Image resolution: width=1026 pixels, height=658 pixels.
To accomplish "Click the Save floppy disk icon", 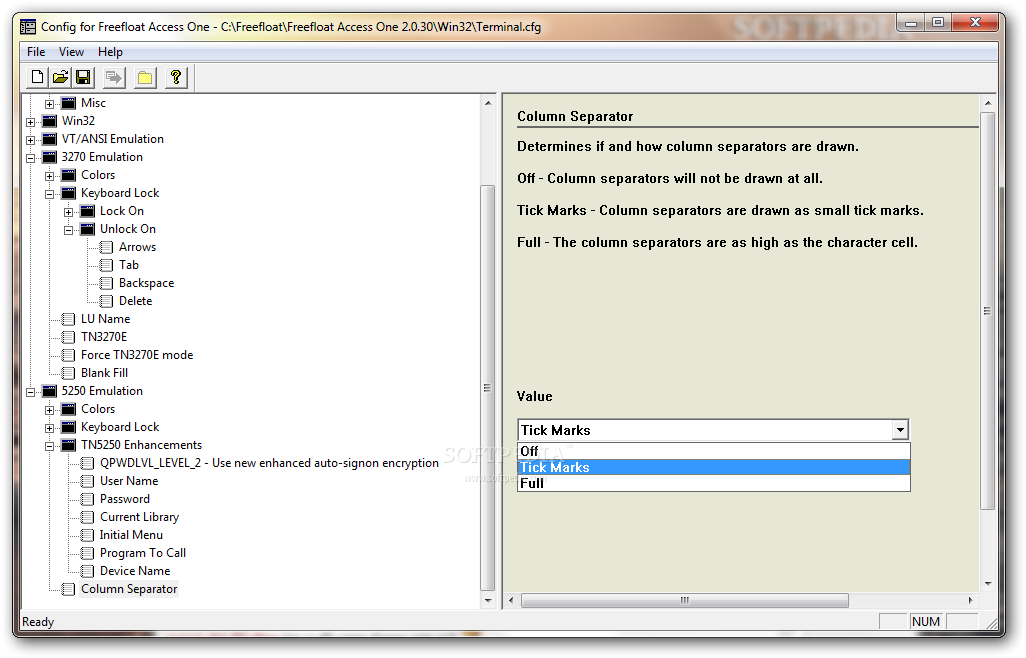I will [x=83, y=77].
